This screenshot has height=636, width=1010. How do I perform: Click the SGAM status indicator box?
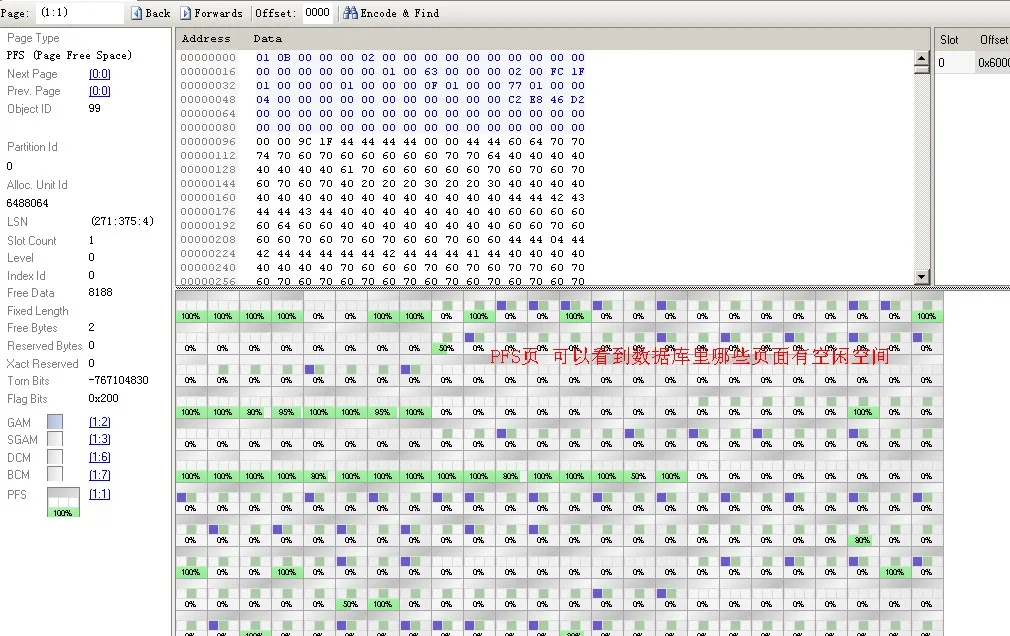point(55,440)
